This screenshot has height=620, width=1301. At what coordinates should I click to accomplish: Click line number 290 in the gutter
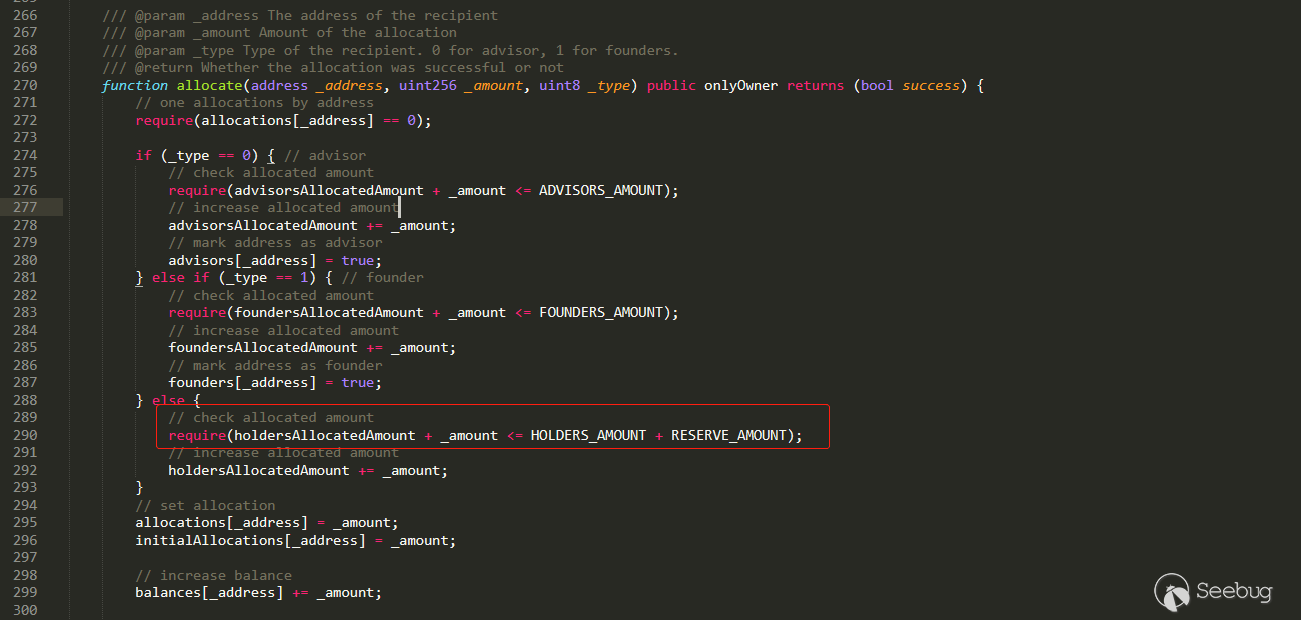25,436
